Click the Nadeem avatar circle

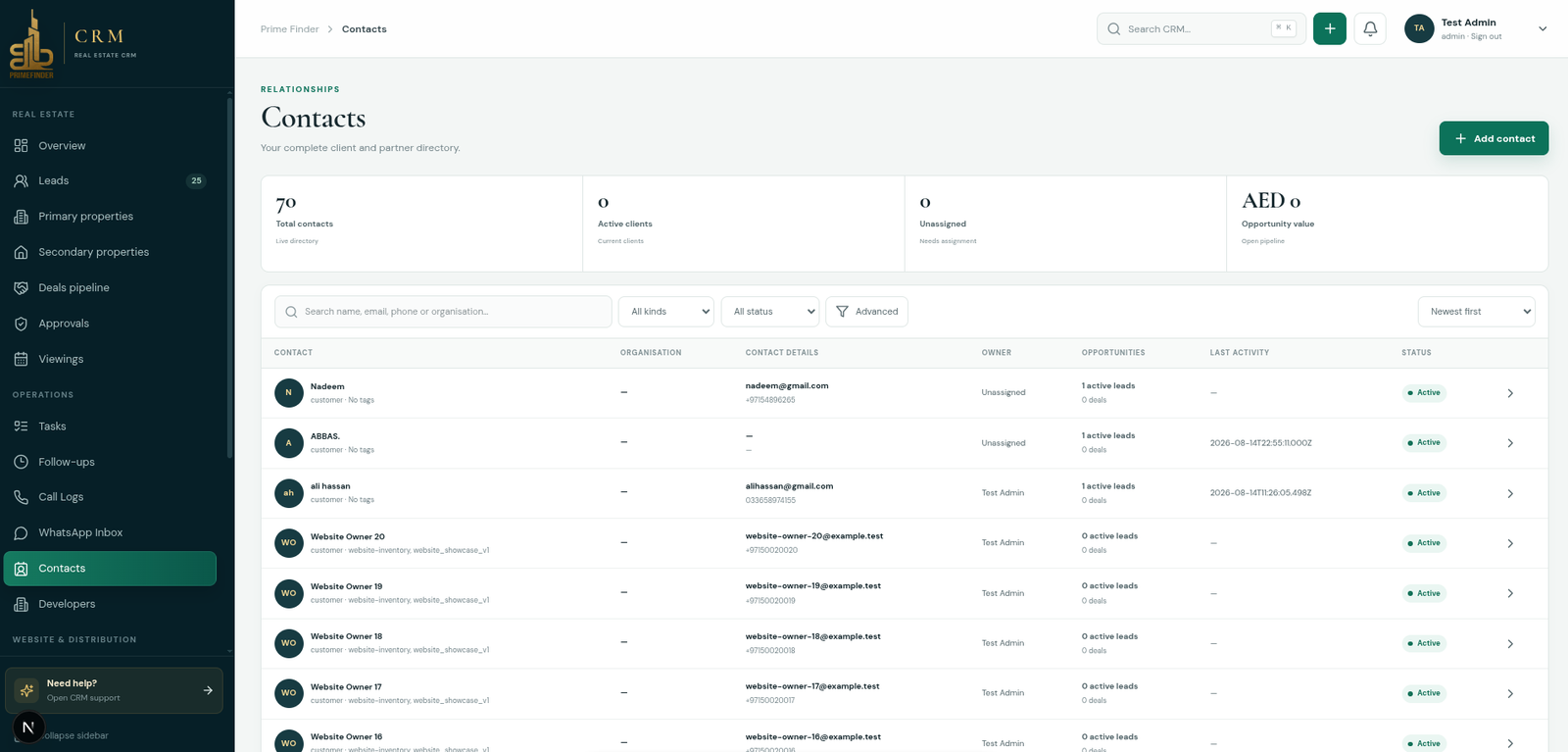(288, 392)
